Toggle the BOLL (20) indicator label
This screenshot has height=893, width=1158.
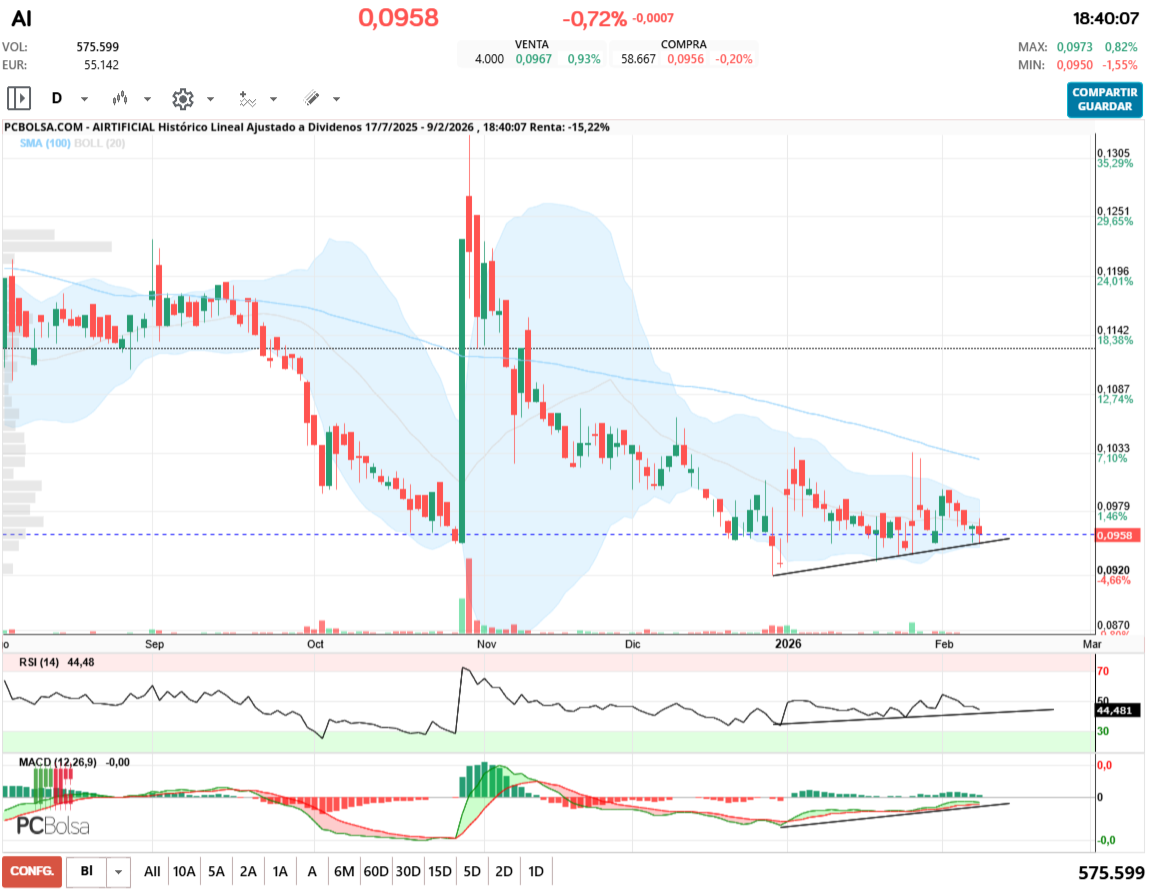[100, 144]
